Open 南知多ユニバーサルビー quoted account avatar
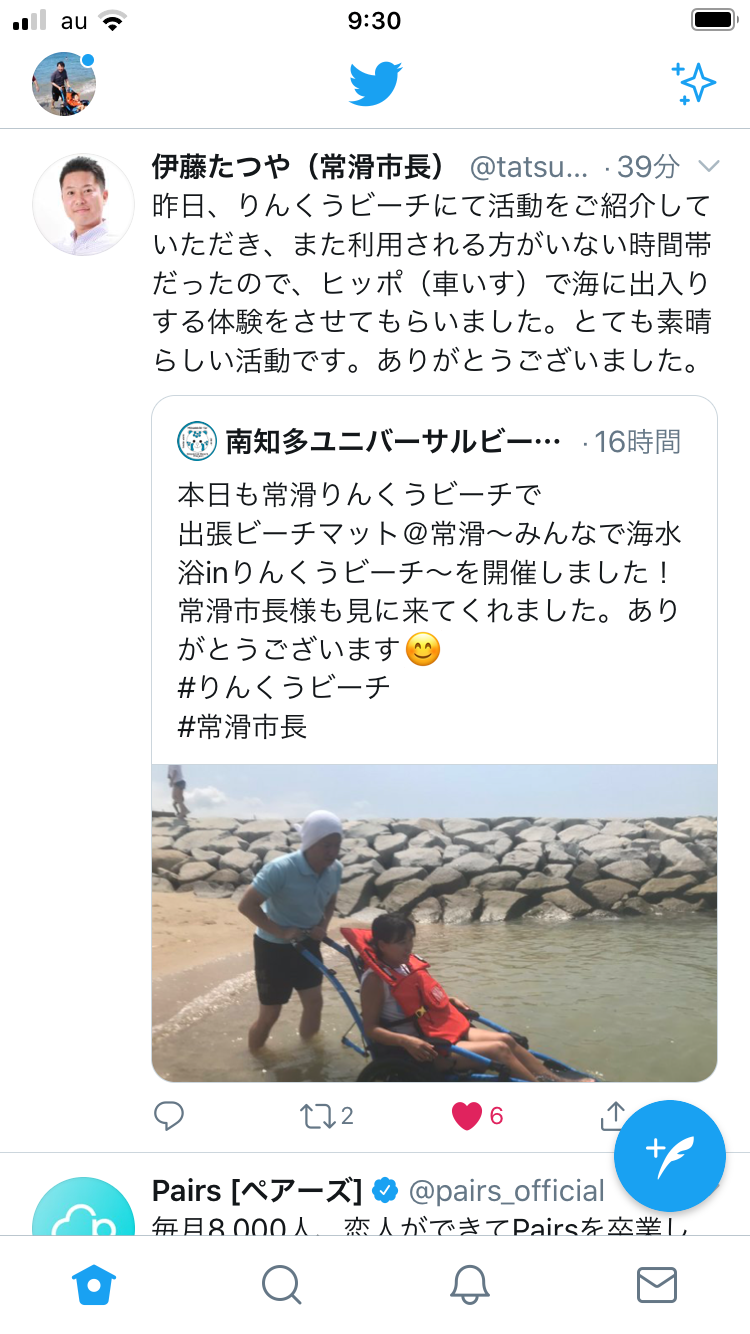This screenshot has width=750, height=1334. pyautogui.click(x=197, y=441)
